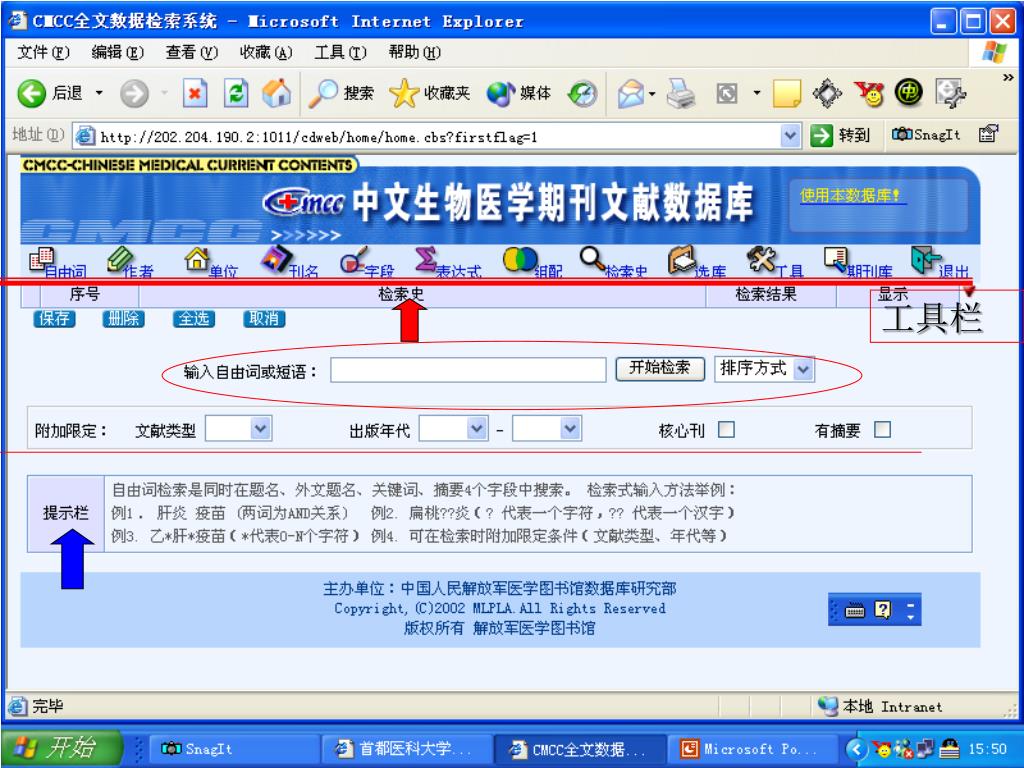1024x768 pixels.
Task: Check the 有摘要 has-abstract checkbox
Action: [x=882, y=429]
